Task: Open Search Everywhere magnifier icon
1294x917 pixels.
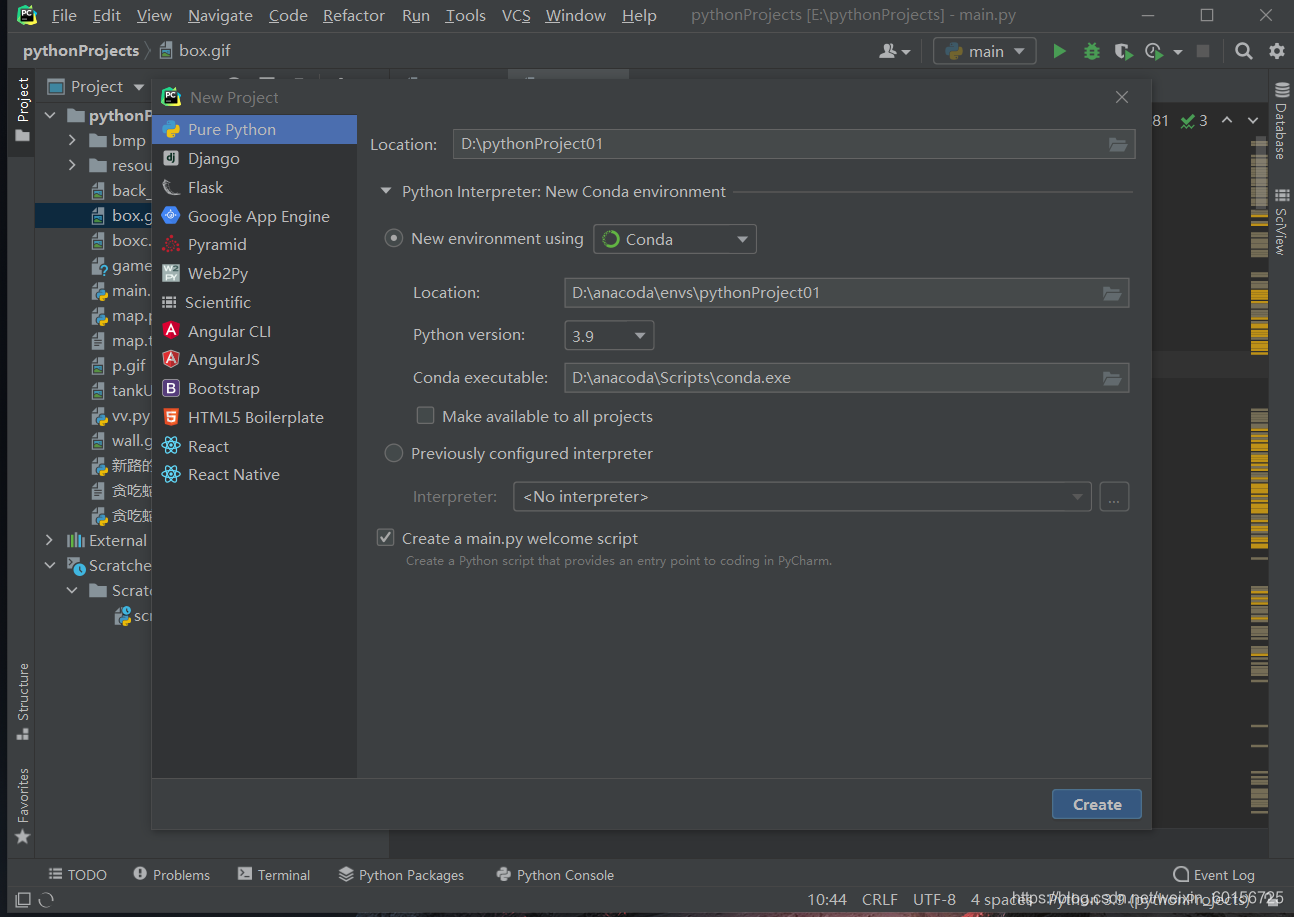Action: 1243,51
